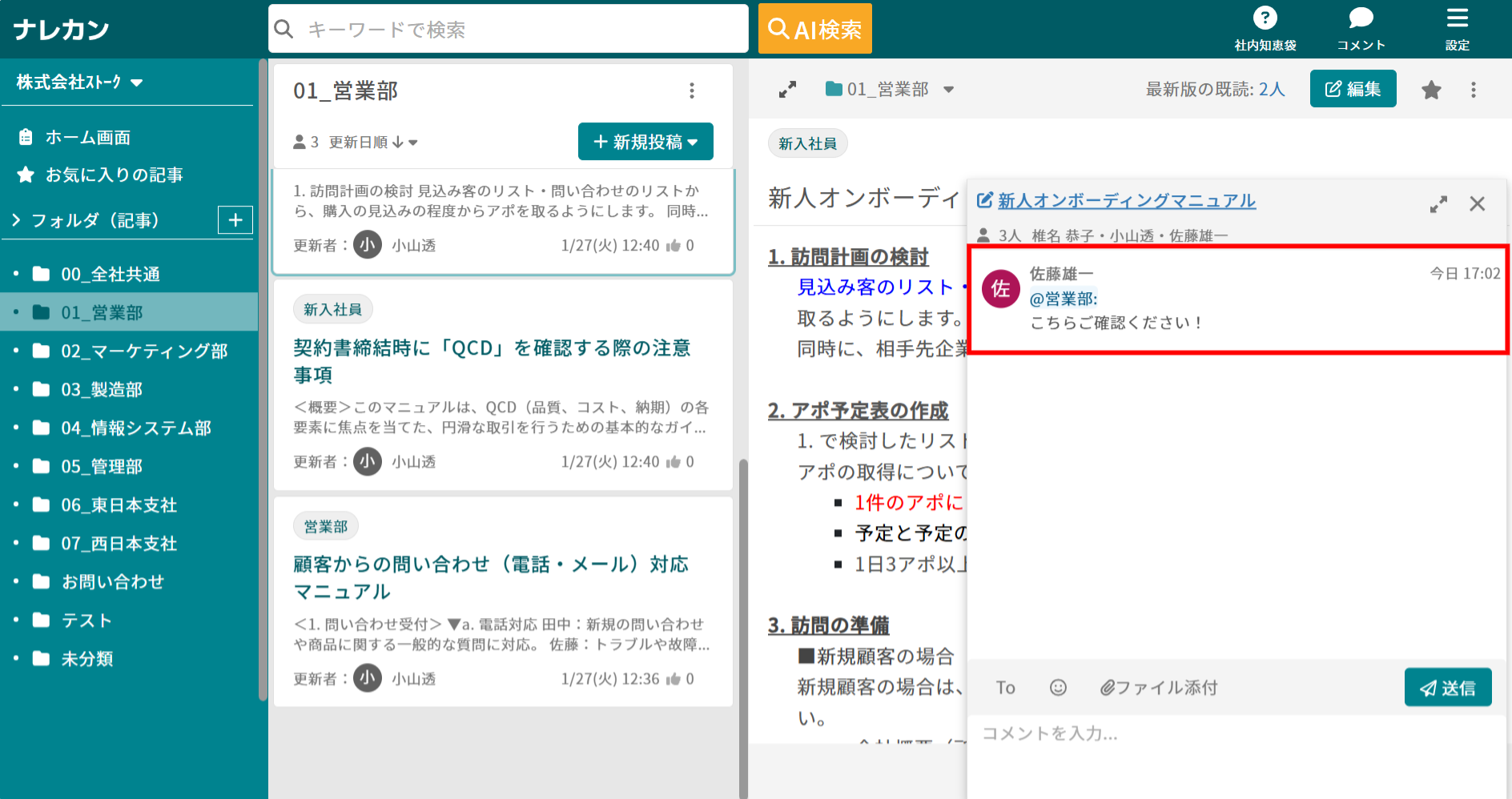
Task: Open the 新人オンボーディングマニュアル link
Action: click(1125, 200)
